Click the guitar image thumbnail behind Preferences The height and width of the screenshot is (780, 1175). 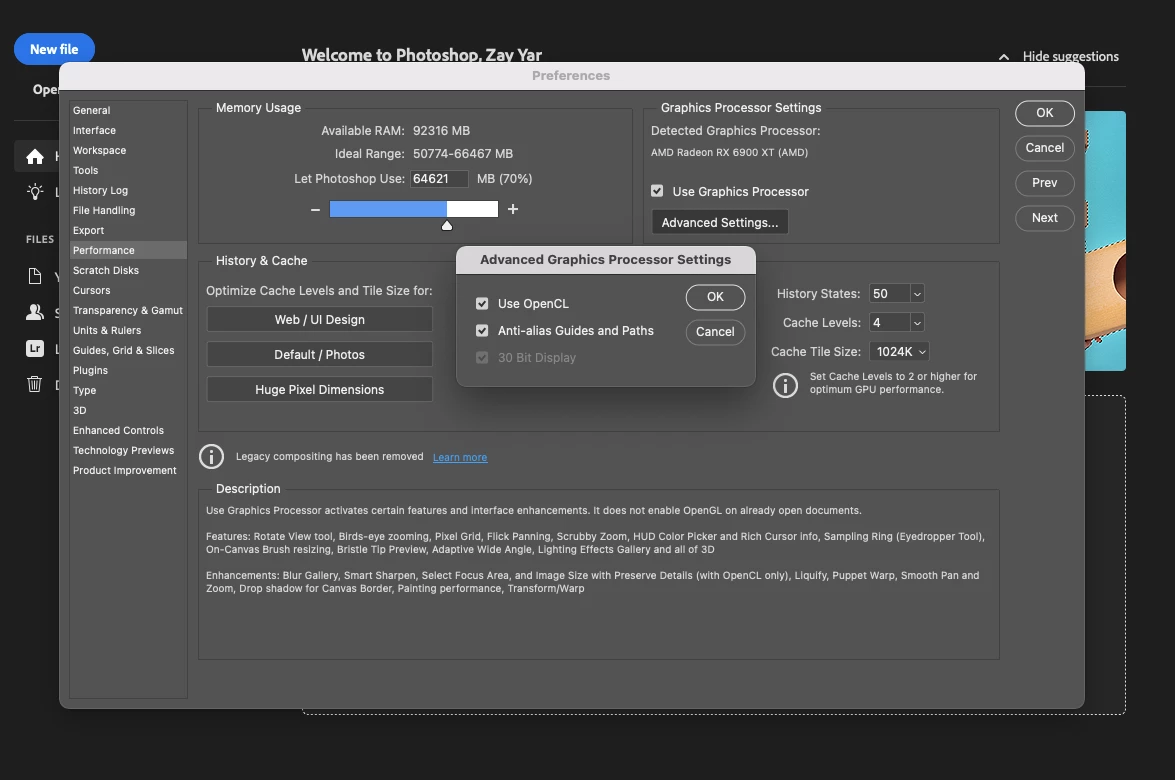pos(1105,241)
